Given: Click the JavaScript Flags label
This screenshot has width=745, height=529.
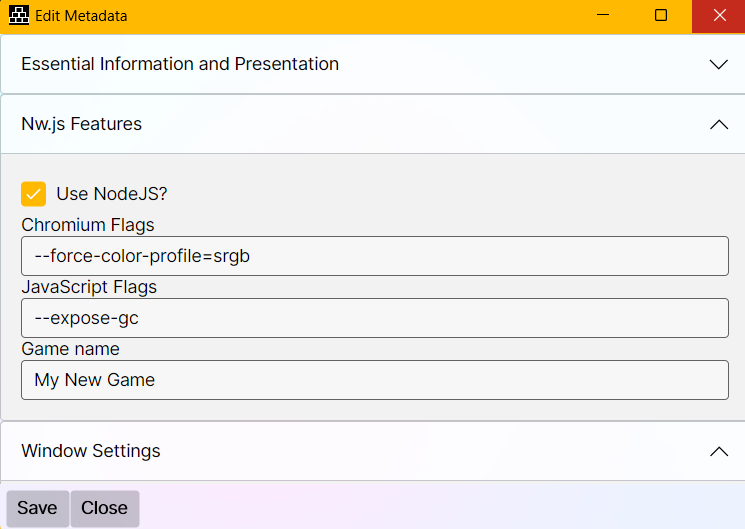Looking at the screenshot, I should [89, 287].
